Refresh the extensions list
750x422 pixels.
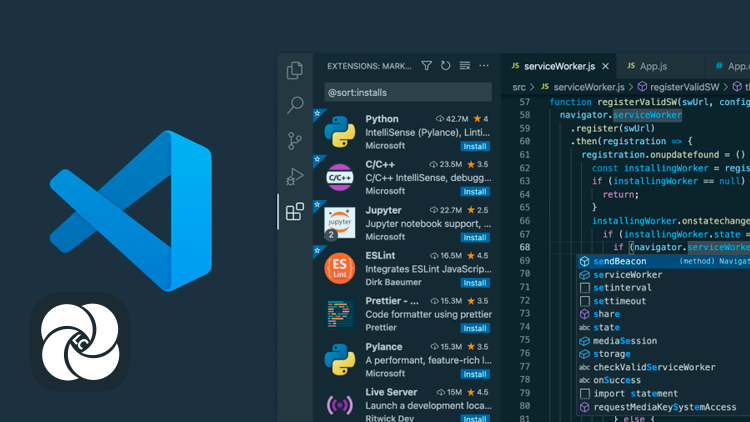[445, 66]
